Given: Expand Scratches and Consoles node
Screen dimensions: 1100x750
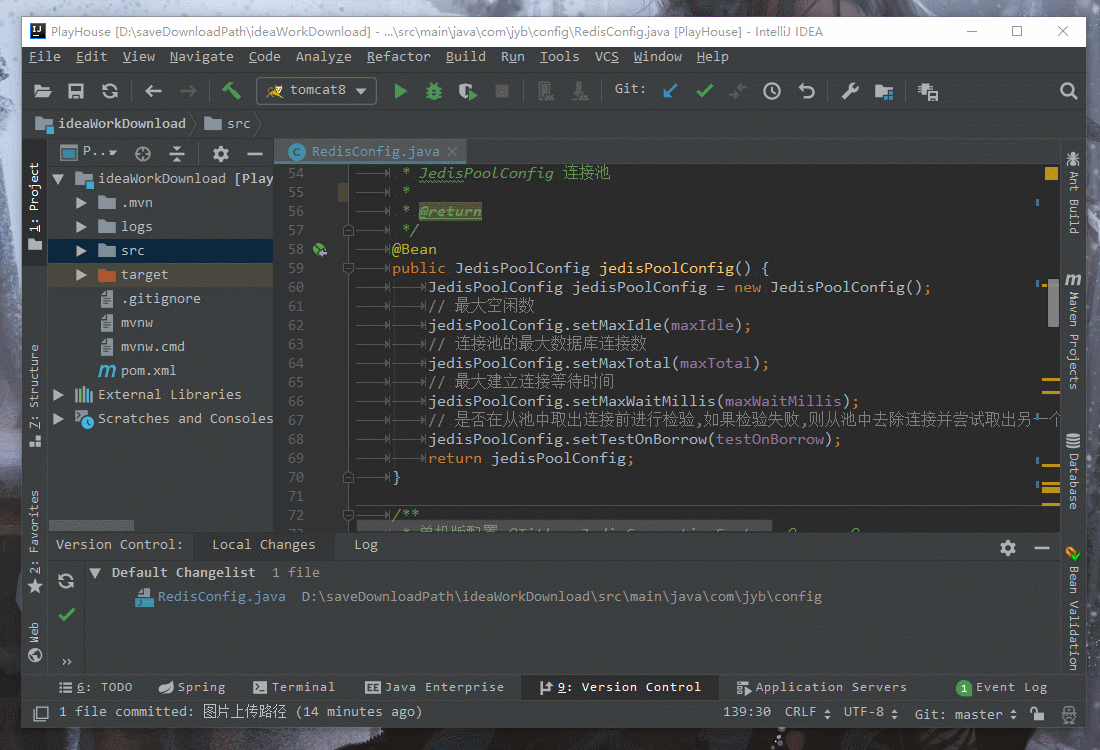Looking at the screenshot, I should pos(59,418).
